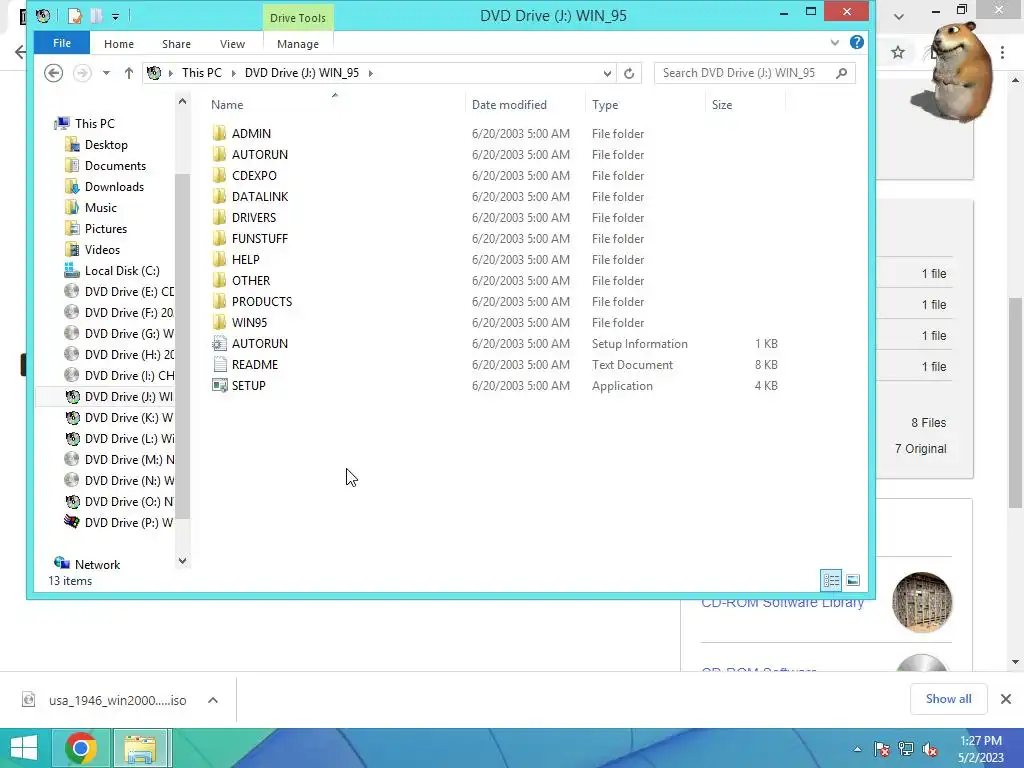Open the address bar history dropdown
The width and height of the screenshot is (1024, 768).
pyautogui.click(x=607, y=73)
